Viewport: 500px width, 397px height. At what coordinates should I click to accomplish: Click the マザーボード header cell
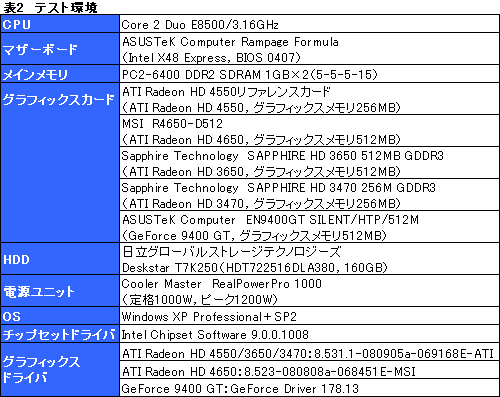[60, 49]
